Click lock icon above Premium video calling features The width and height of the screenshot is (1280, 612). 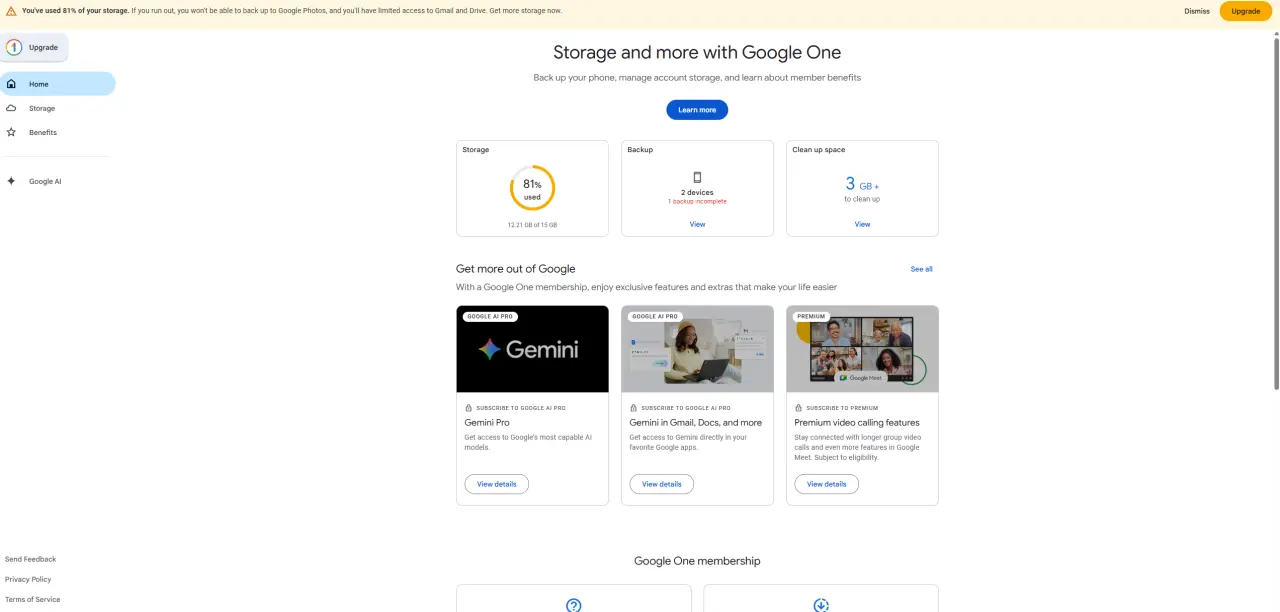coord(798,408)
